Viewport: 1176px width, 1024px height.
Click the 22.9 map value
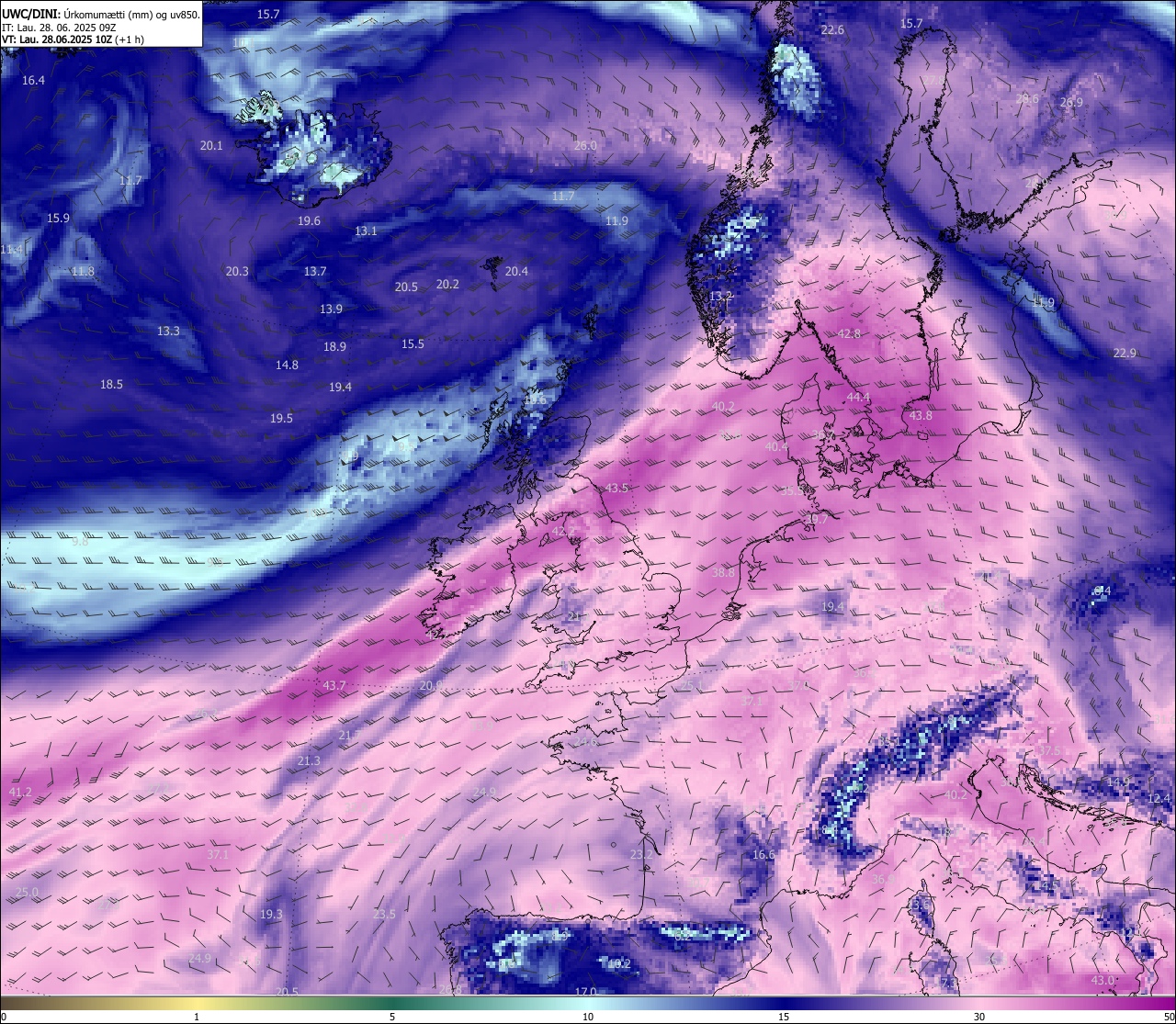pyautogui.click(x=1125, y=354)
